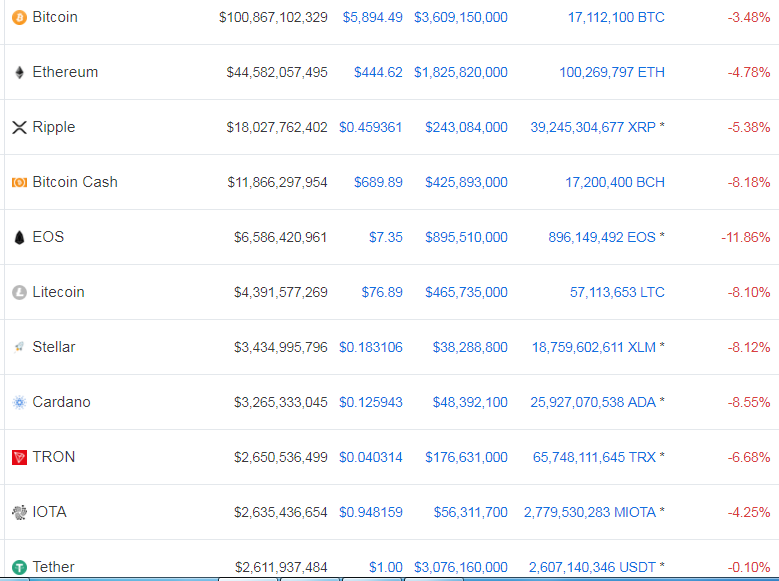Click Cardano price $0.125943
The height and width of the screenshot is (581, 779).
pyautogui.click(x=371, y=402)
